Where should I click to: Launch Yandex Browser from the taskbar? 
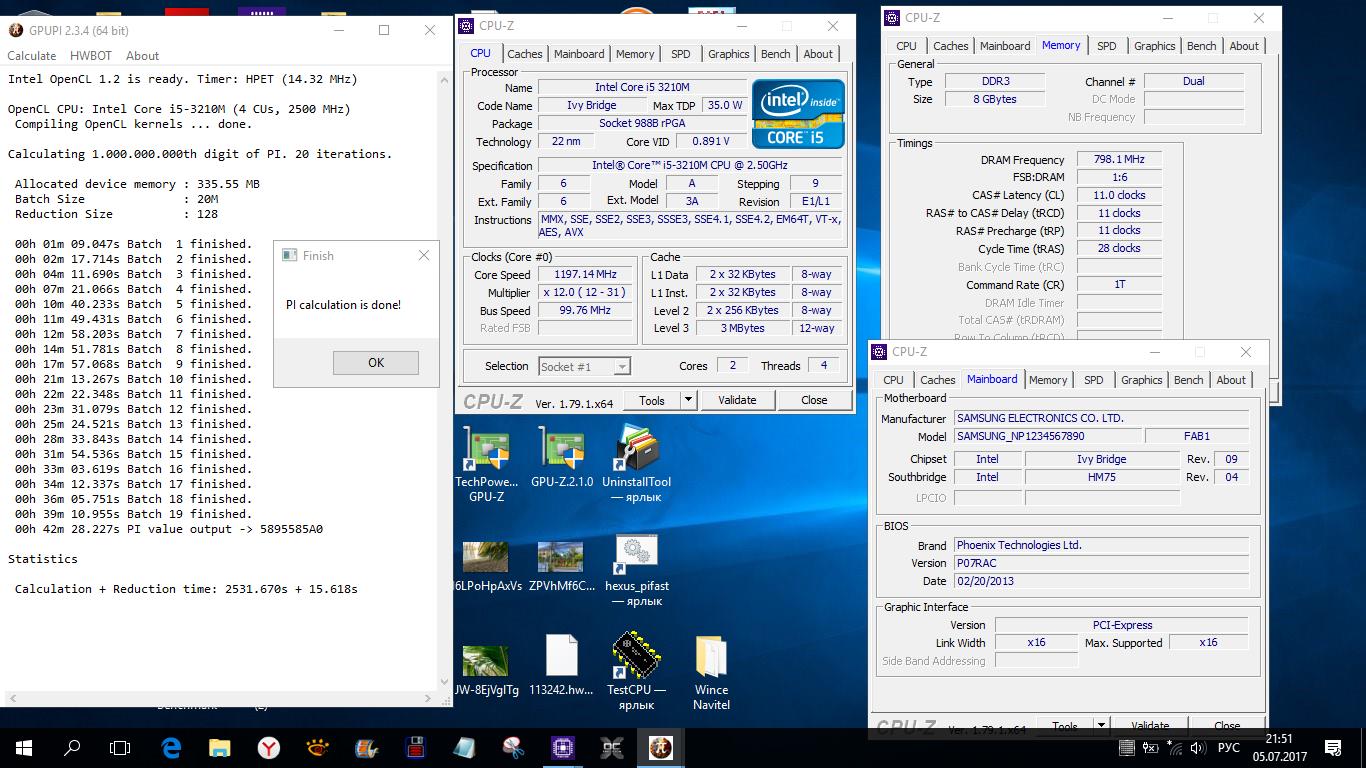point(269,747)
